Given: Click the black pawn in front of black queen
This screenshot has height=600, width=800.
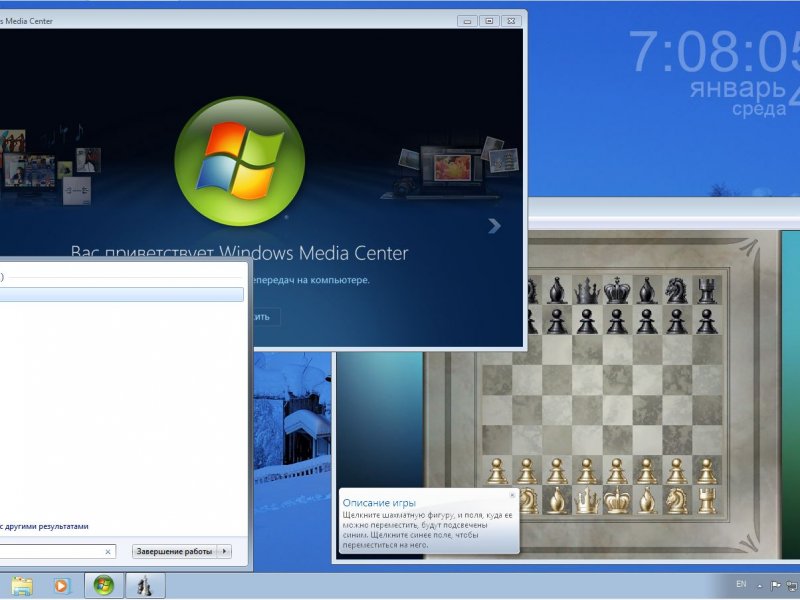Looking at the screenshot, I should click(587, 321).
